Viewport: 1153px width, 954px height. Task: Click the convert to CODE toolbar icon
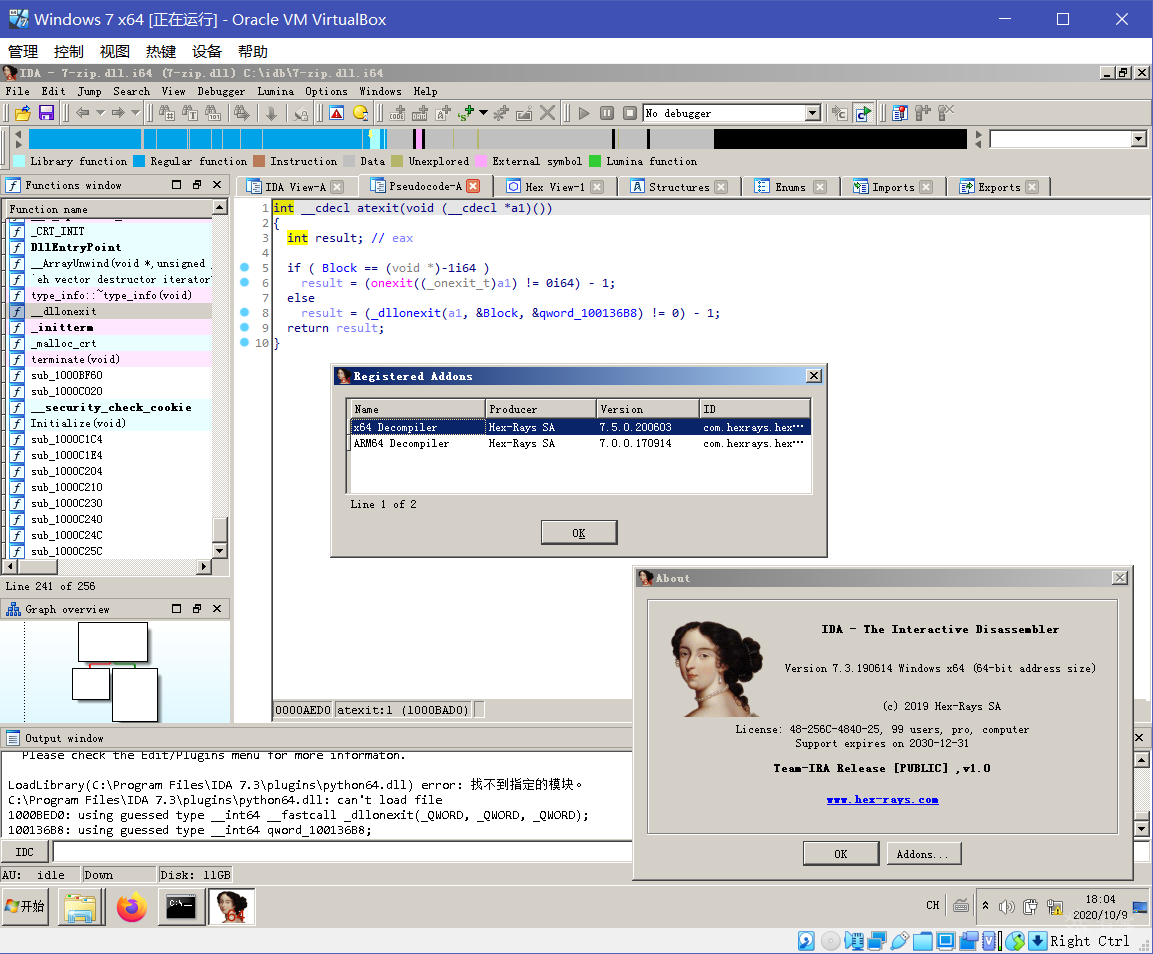tap(397, 113)
